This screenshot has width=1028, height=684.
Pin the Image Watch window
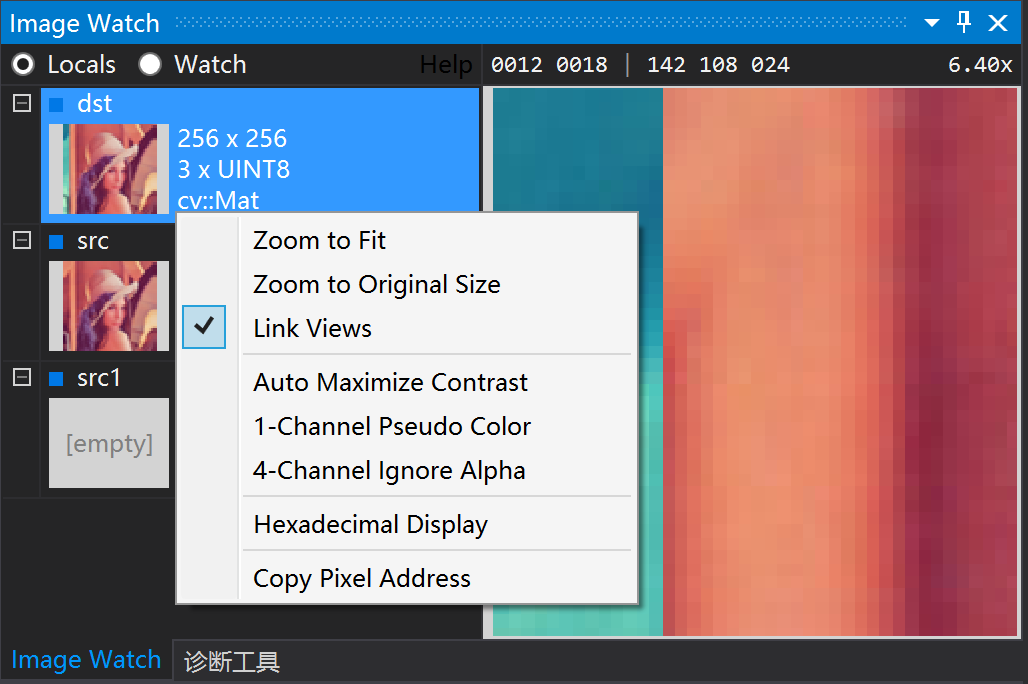pyautogui.click(x=963, y=22)
